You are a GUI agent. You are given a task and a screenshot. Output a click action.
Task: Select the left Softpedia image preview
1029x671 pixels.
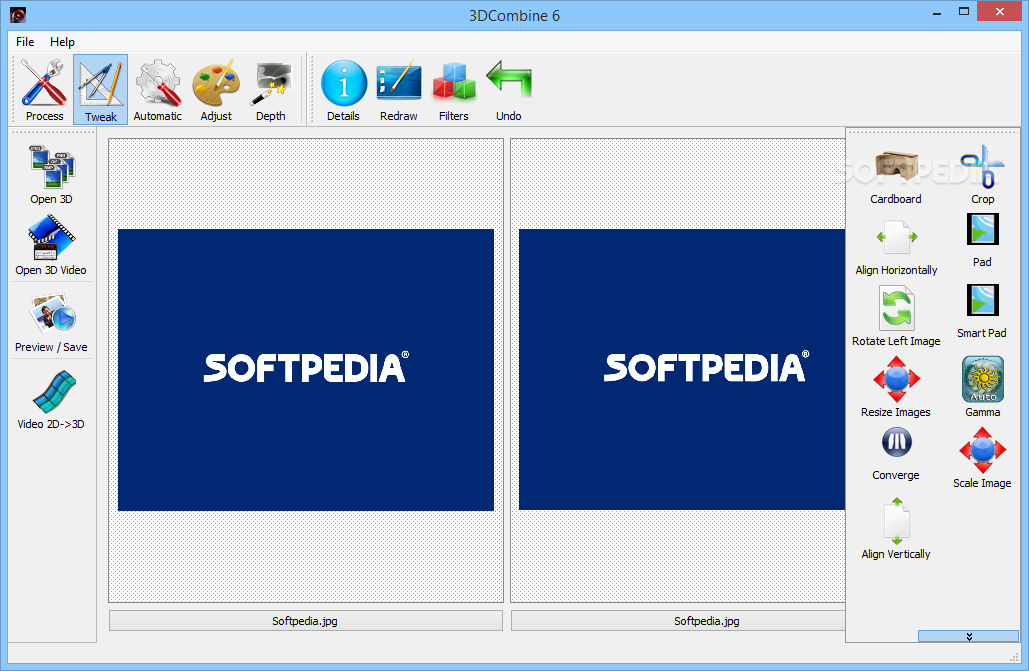coord(306,370)
